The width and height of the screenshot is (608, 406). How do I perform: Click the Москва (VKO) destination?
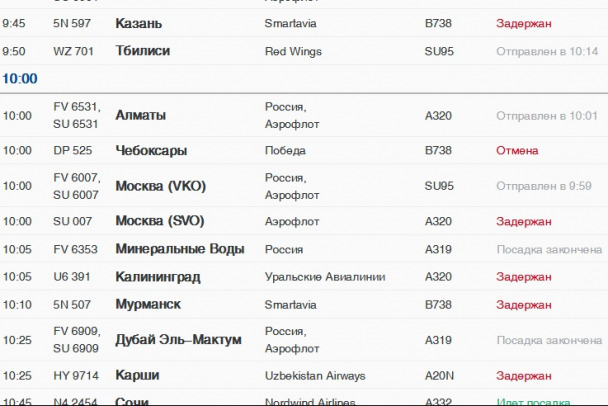[159, 186]
